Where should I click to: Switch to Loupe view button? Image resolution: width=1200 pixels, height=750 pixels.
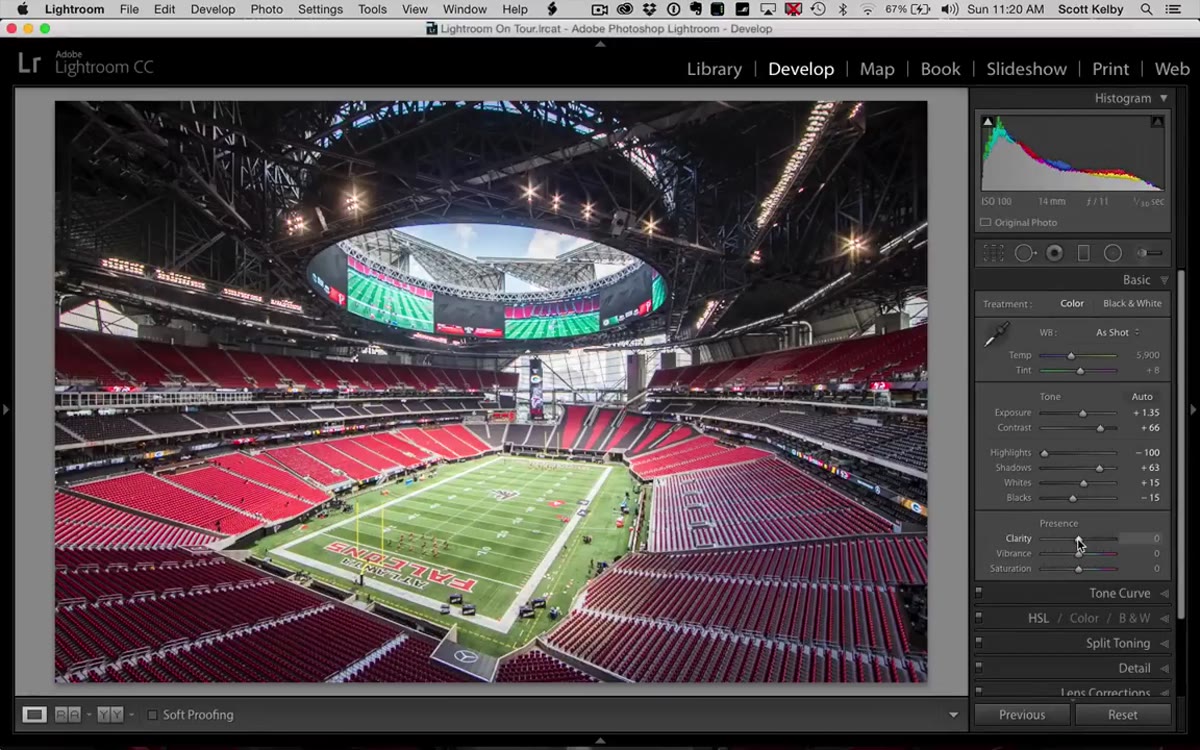pos(35,715)
